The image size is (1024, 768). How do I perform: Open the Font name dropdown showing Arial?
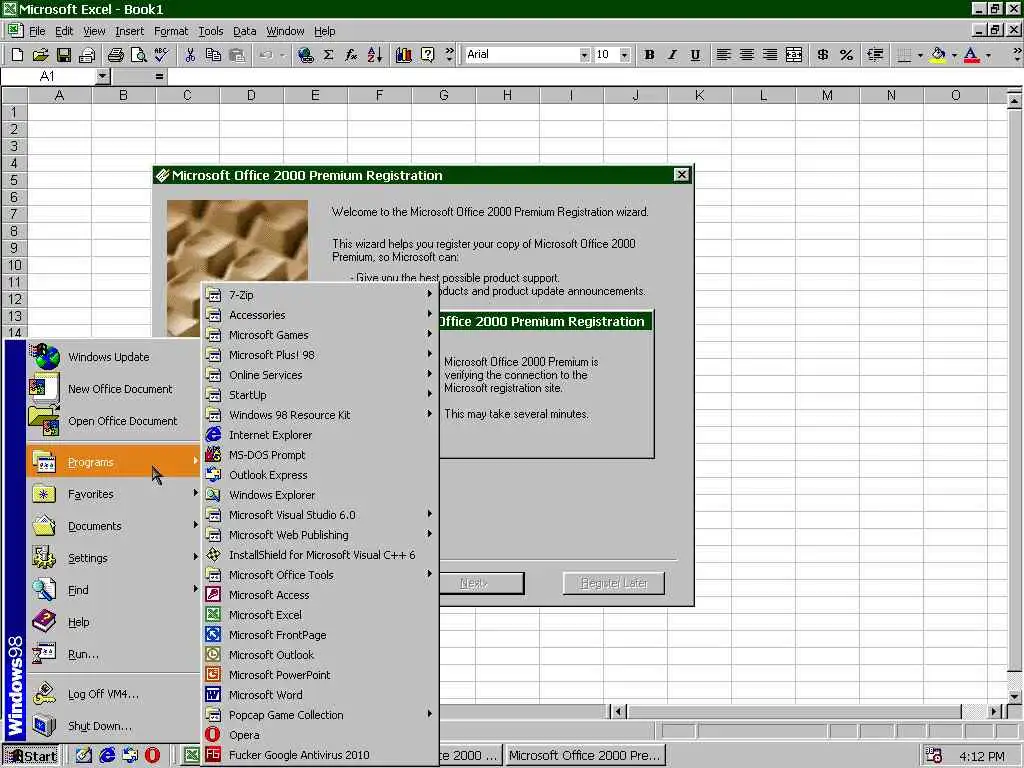(584, 55)
